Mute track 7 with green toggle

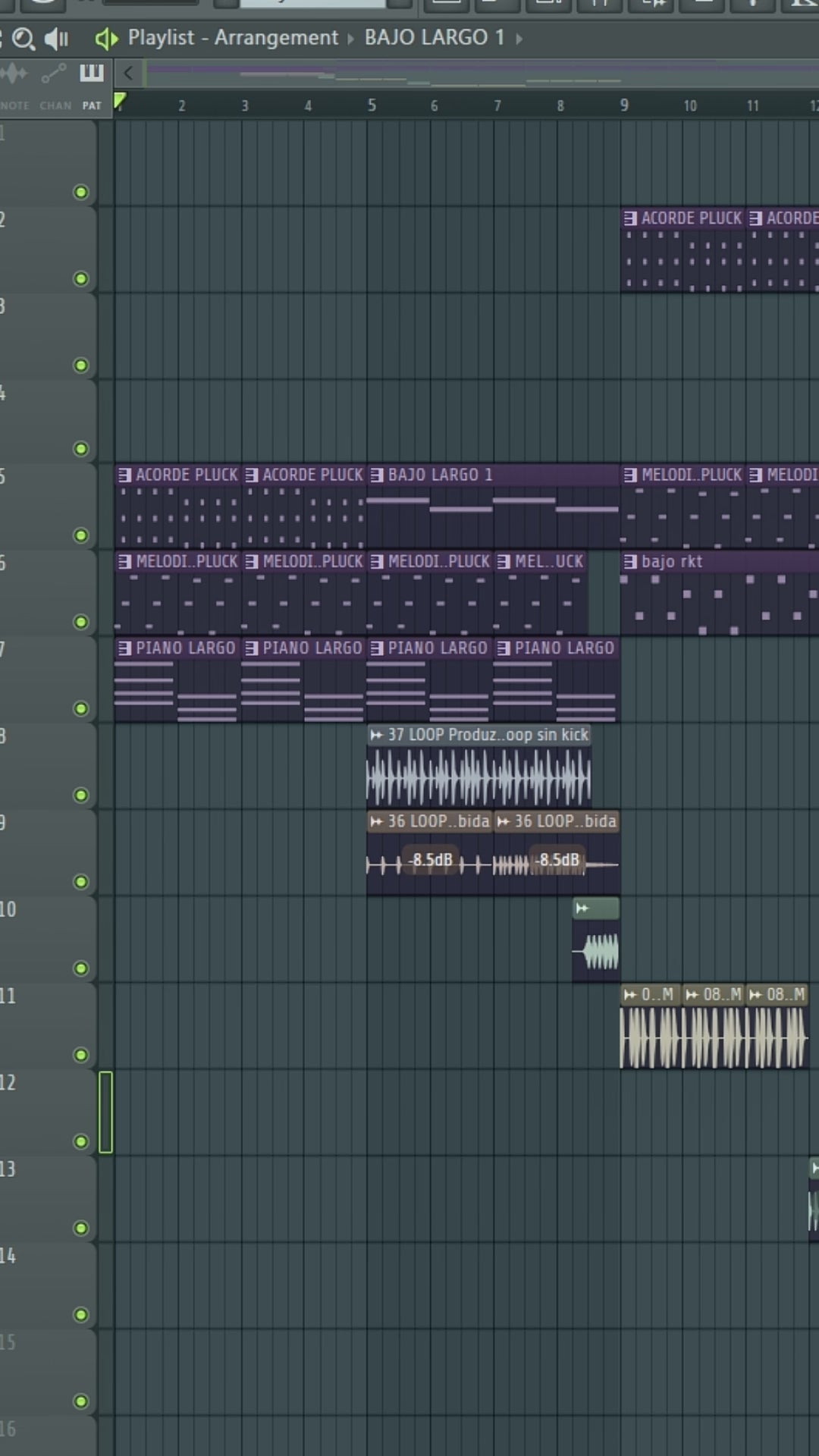[x=80, y=708]
